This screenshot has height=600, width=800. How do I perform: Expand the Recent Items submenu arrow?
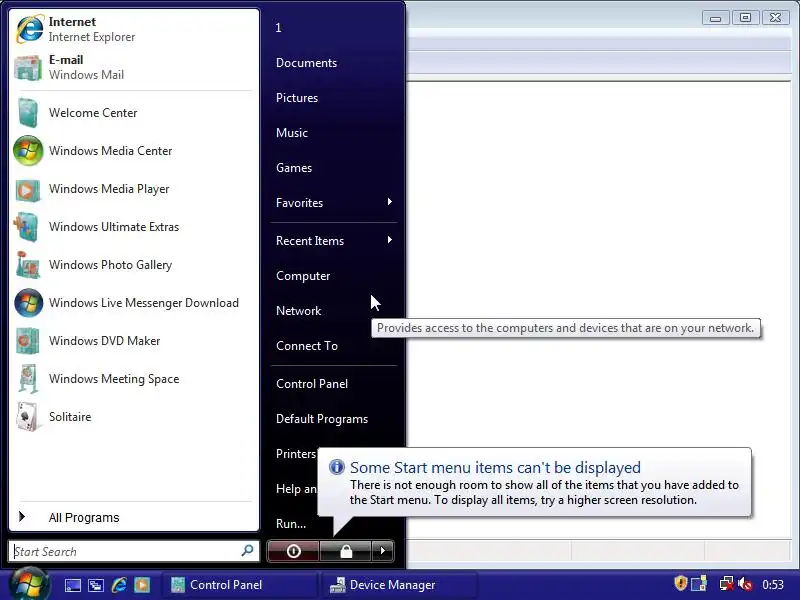click(x=389, y=240)
